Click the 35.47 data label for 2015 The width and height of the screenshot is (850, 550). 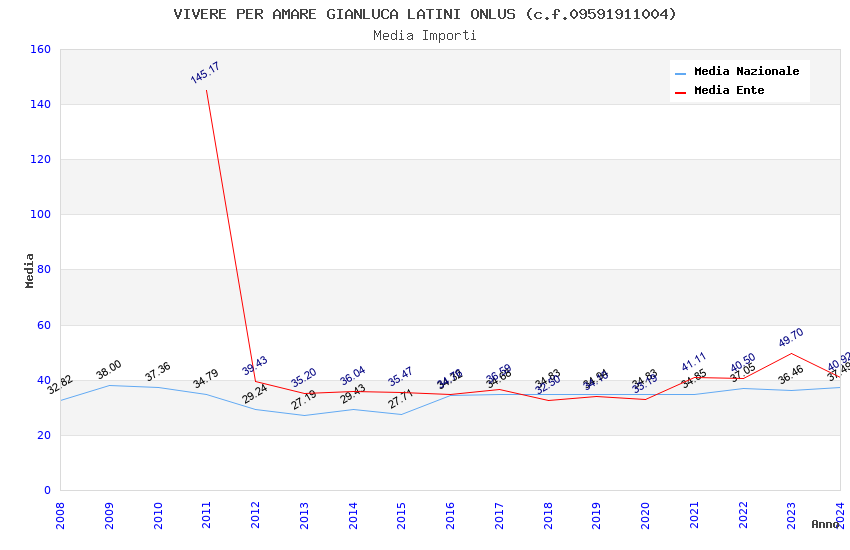point(401,377)
